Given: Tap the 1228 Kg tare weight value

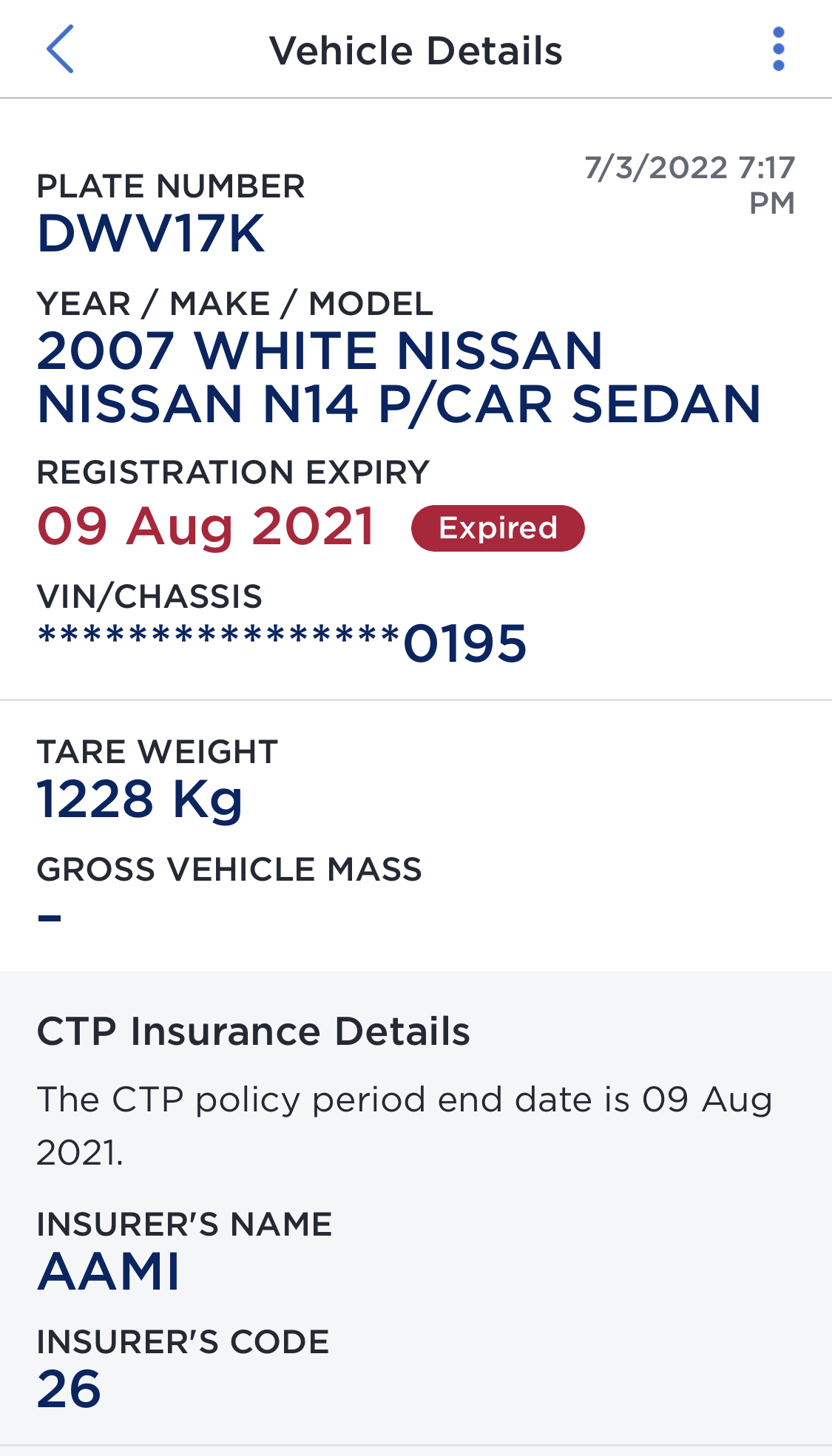Looking at the screenshot, I should 140,800.
